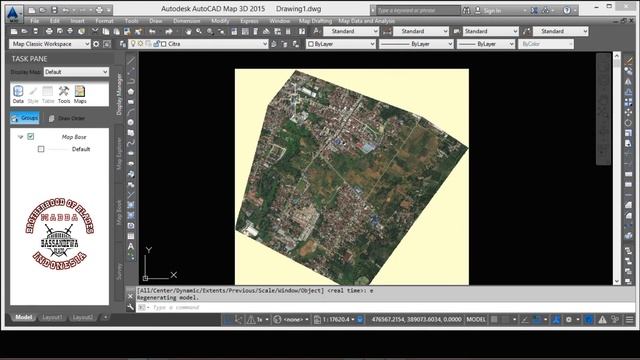Click the Customize wrench icon on command line

[x=131, y=307]
